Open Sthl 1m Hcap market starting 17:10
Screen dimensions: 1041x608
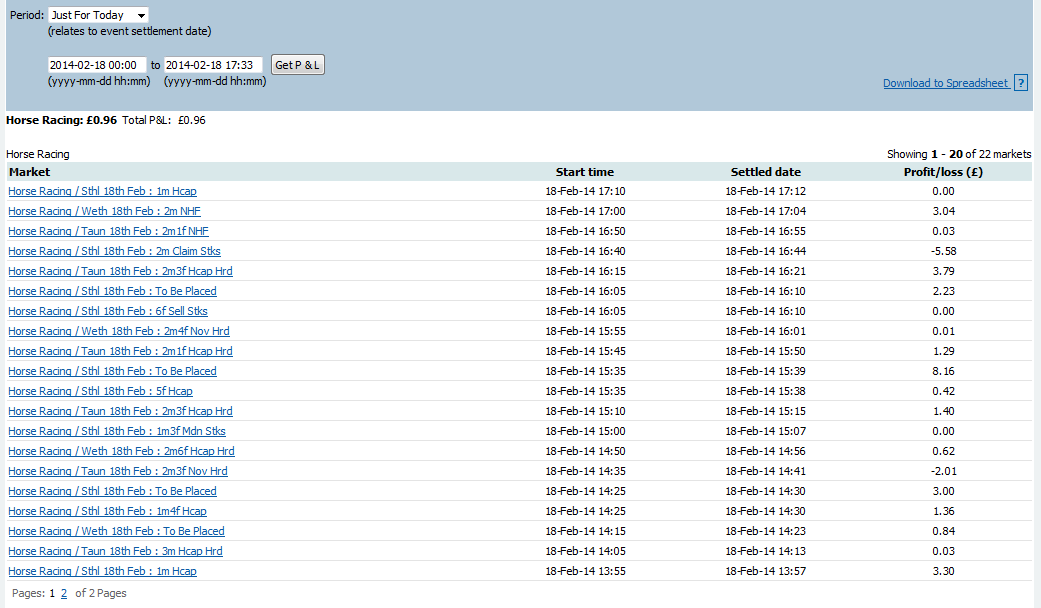click(x=102, y=191)
